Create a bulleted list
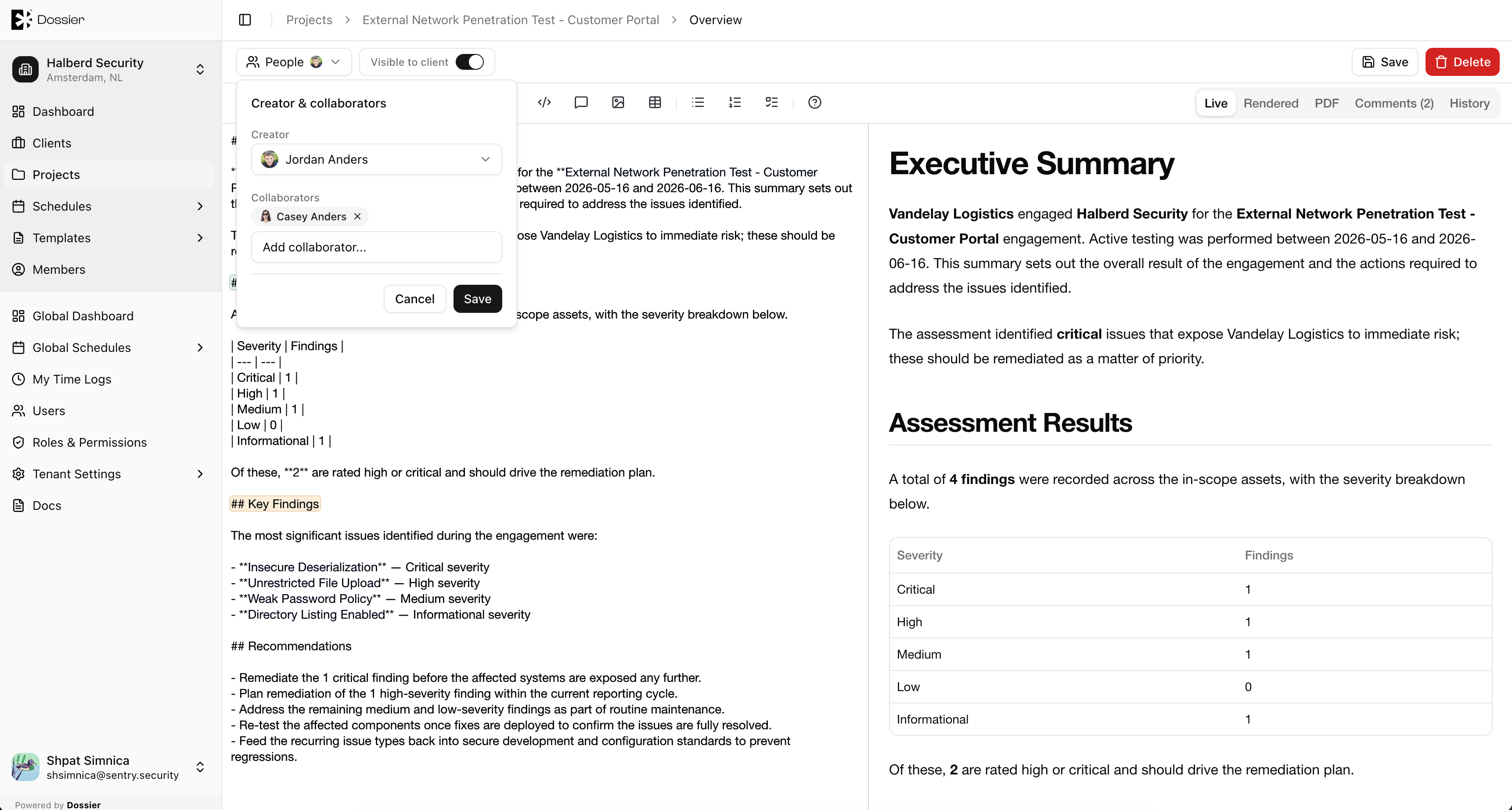This screenshot has height=810, width=1512. click(x=698, y=103)
